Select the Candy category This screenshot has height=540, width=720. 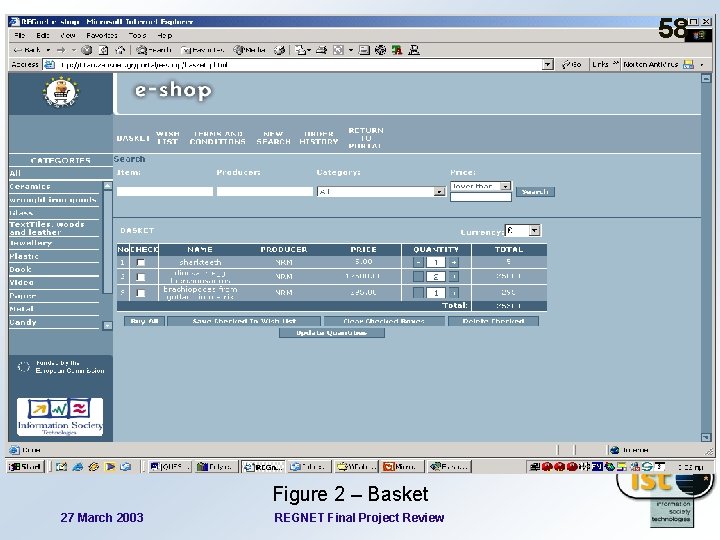pos(23,322)
